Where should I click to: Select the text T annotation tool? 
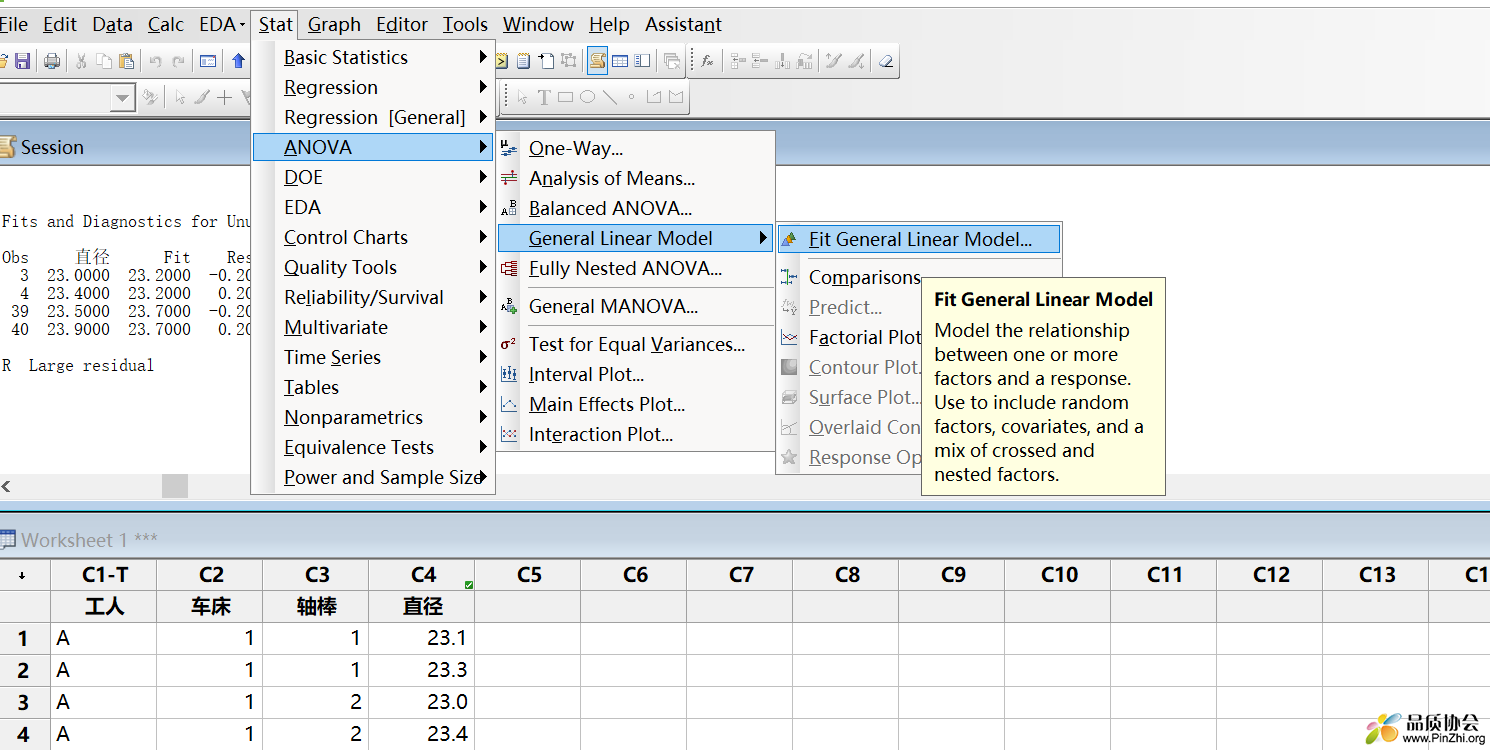pyautogui.click(x=544, y=97)
